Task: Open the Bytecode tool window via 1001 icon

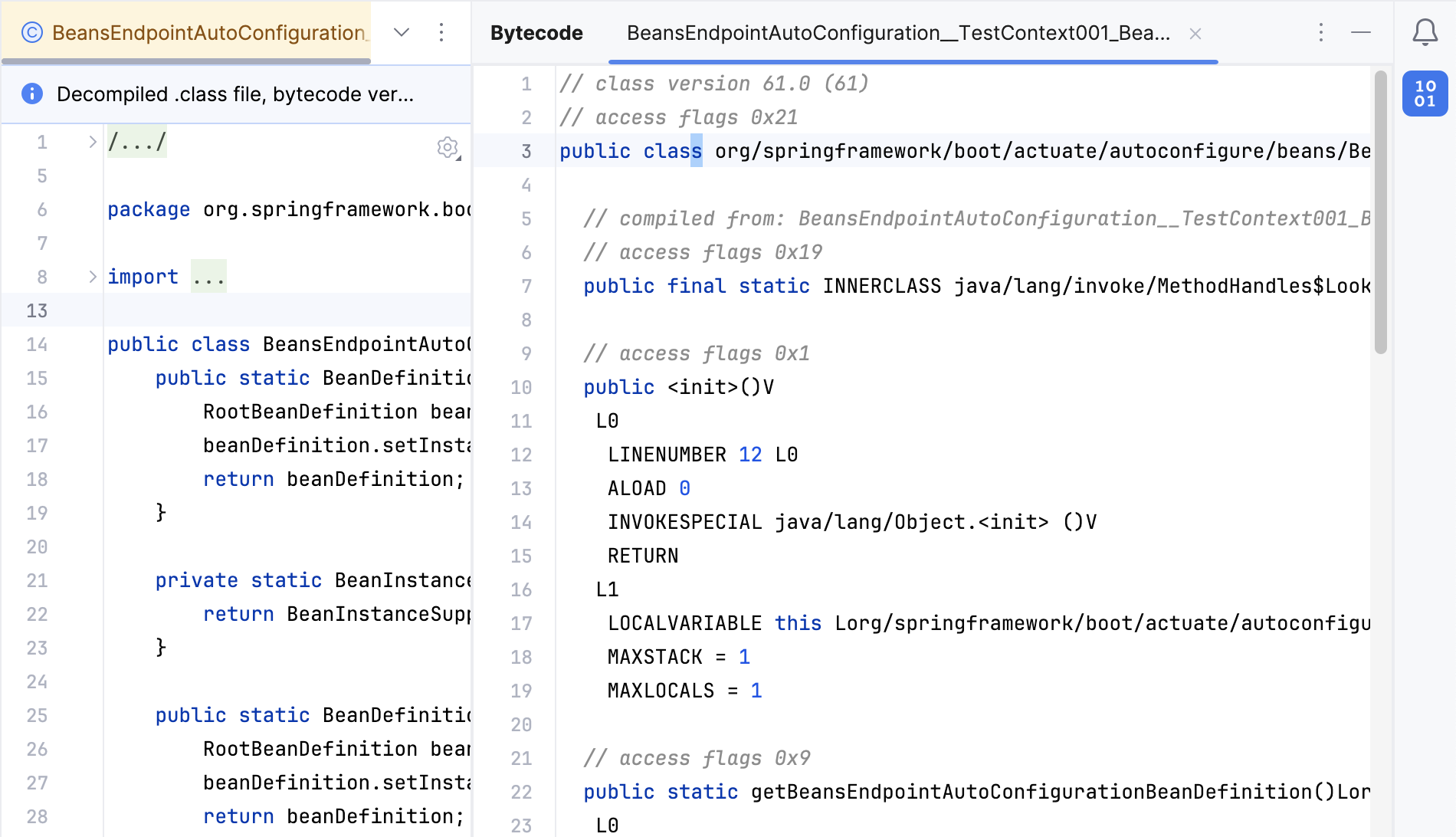Action: point(1424,94)
